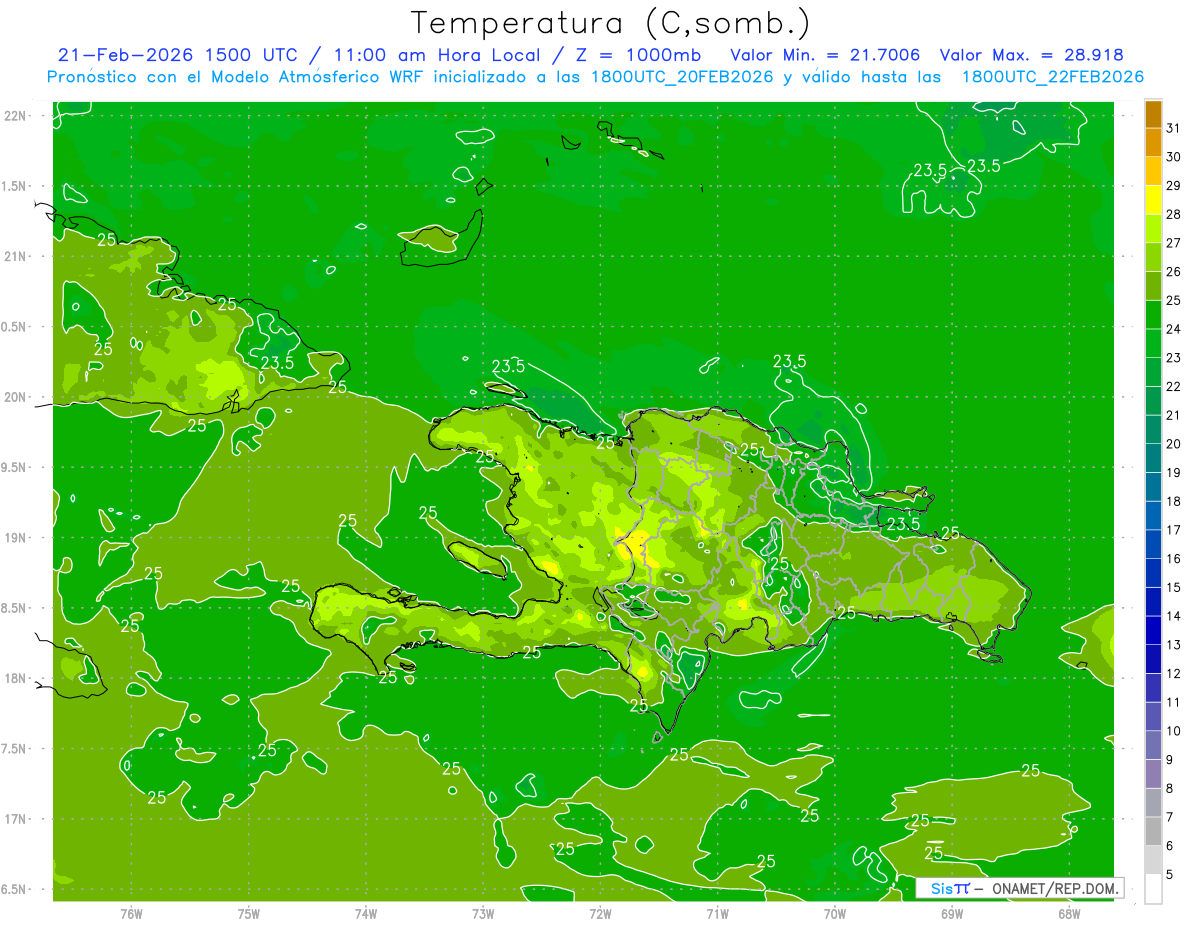Screen dimensions: 1200x927
Task: Click the "72W" longitude label
Action: point(601,914)
